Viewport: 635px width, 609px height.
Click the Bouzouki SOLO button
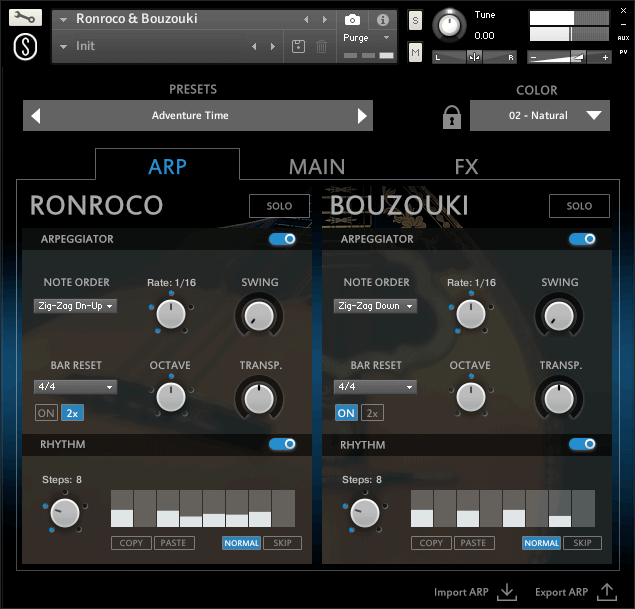579,206
